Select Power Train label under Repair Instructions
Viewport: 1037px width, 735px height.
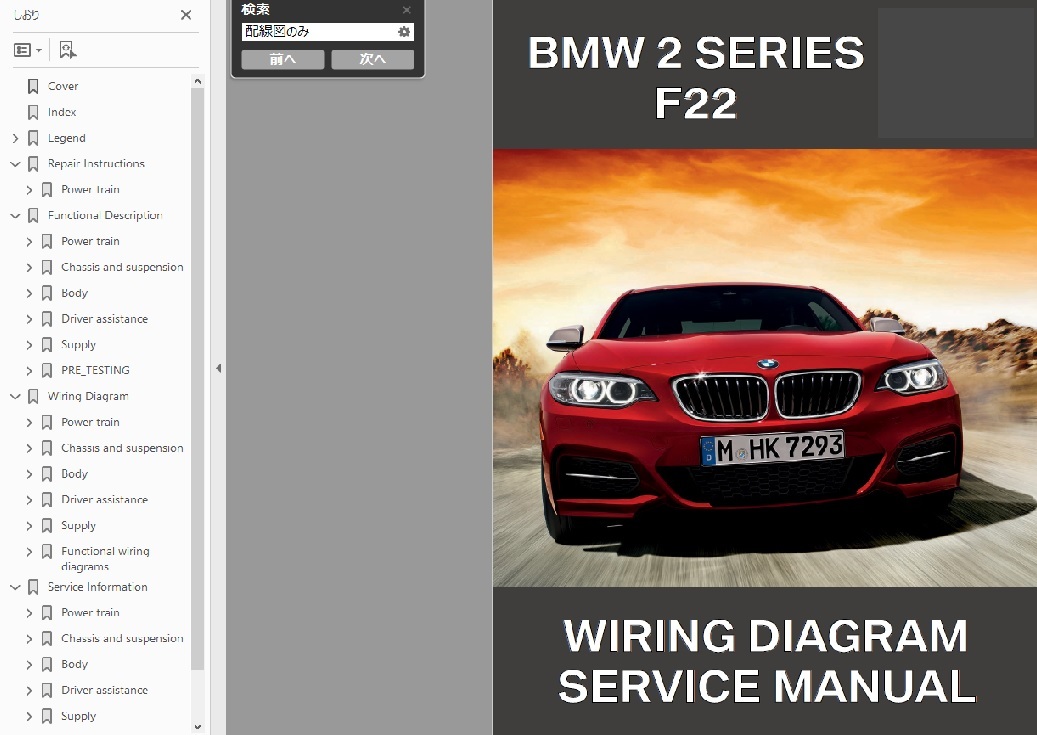(x=91, y=190)
